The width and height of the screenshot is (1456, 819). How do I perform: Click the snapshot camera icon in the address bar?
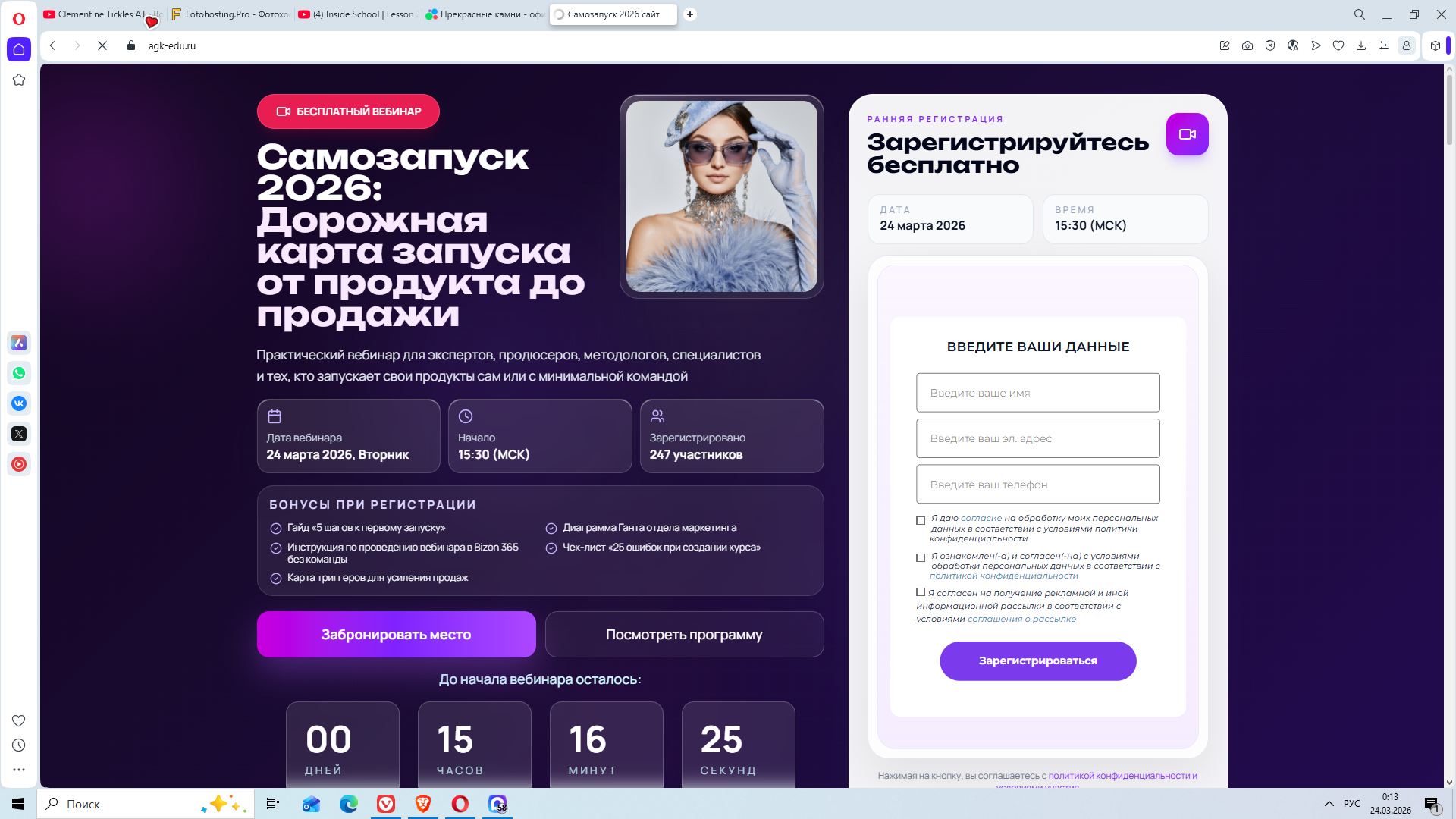click(x=1247, y=45)
